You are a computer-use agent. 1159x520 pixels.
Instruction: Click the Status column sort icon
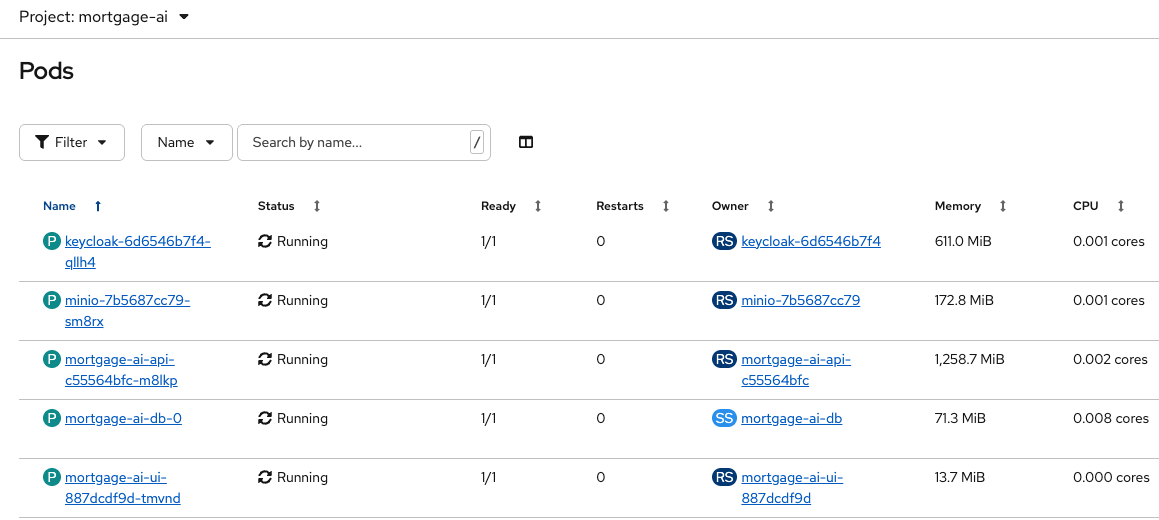point(317,206)
